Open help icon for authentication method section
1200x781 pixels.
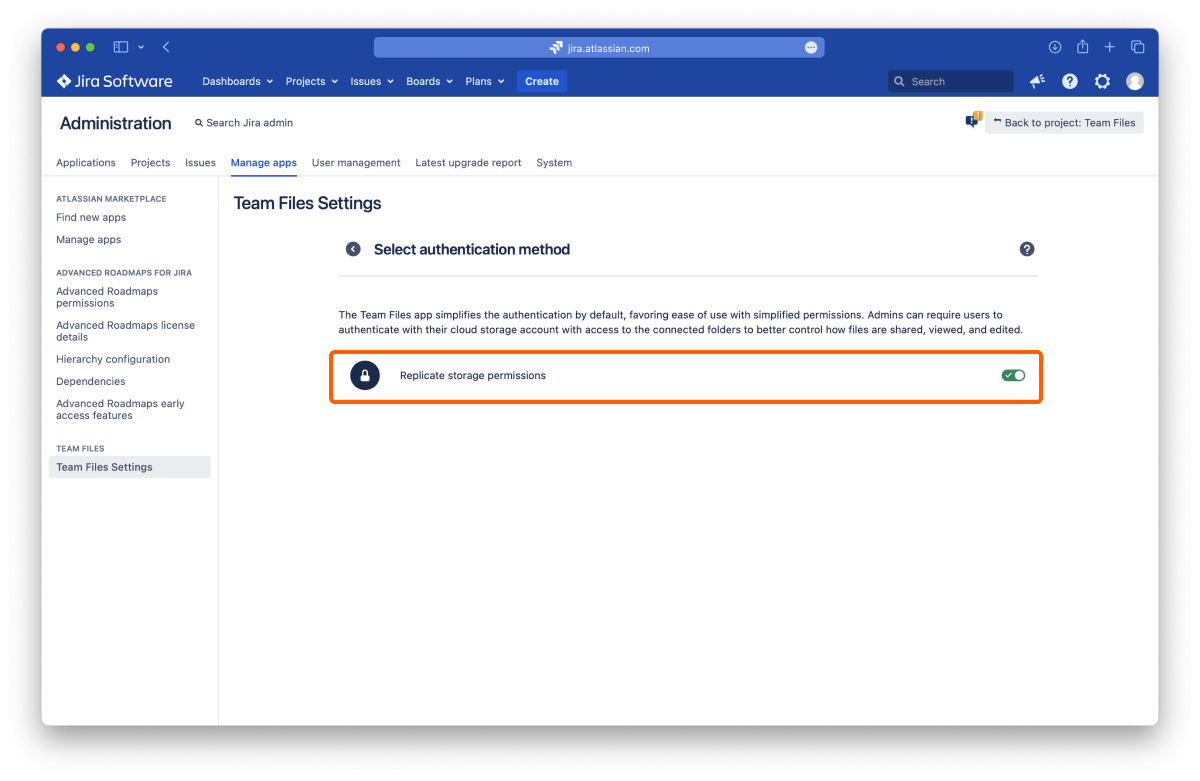[x=1027, y=249]
